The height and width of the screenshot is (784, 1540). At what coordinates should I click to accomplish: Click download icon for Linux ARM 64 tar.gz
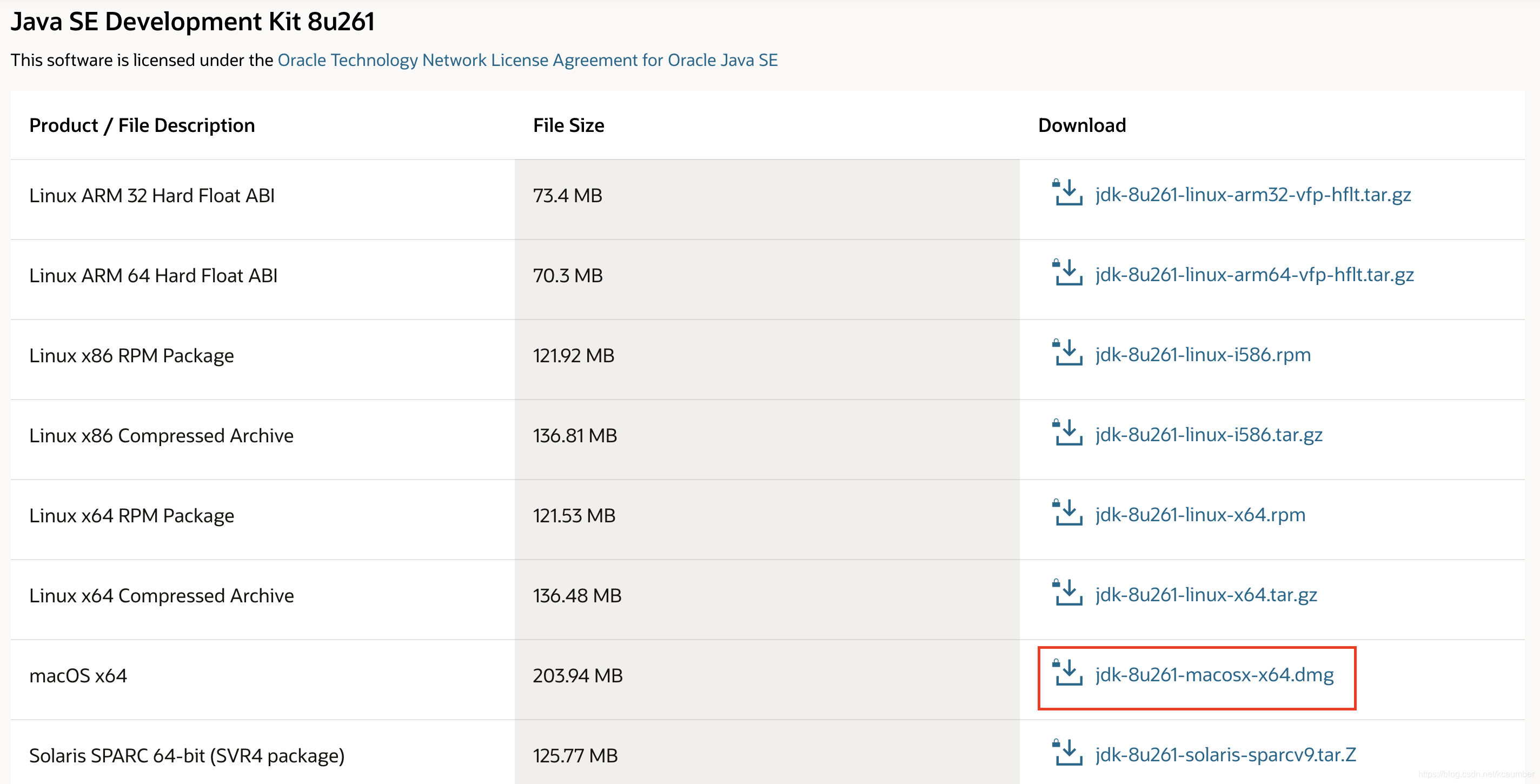click(1067, 273)
